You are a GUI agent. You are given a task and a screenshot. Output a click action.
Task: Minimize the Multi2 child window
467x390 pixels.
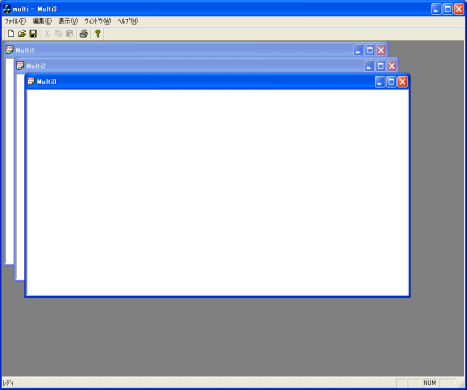[369, 66]
